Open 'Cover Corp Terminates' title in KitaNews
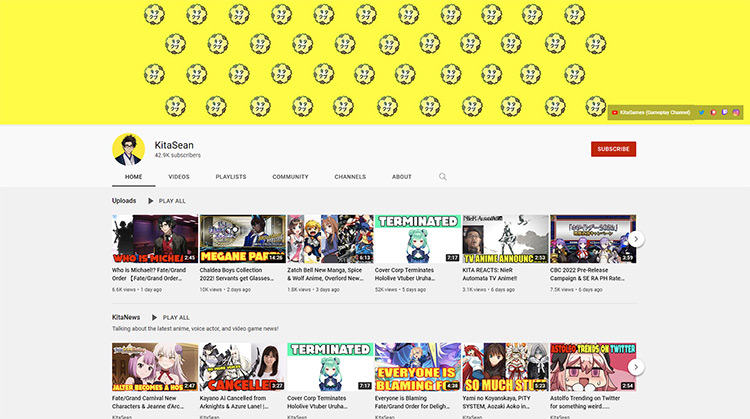750x419 pixels. click(x=317, y=402)
